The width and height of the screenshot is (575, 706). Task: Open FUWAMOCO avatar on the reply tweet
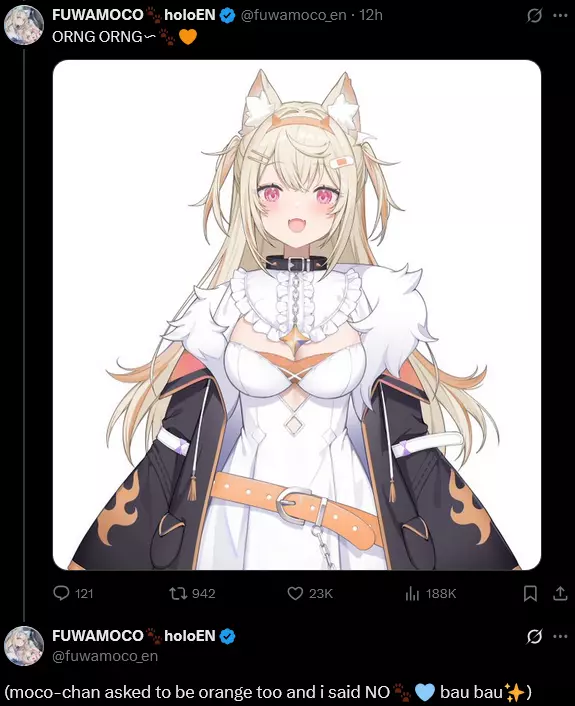(x=23, y=646)
